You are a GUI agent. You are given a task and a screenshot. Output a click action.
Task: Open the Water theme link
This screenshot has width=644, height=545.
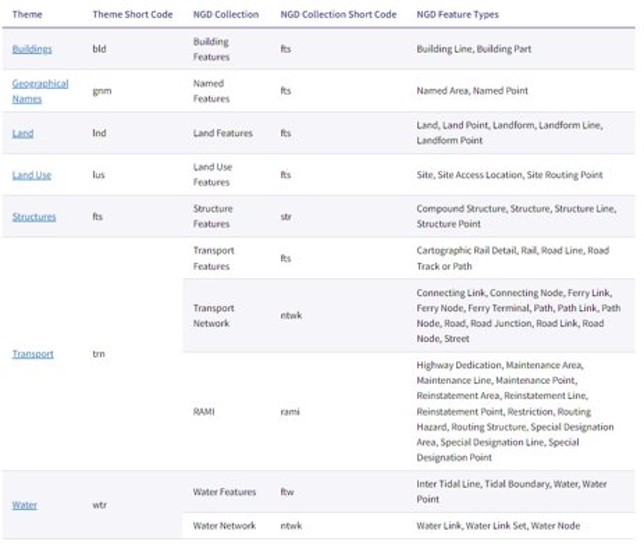coord(24,505)
